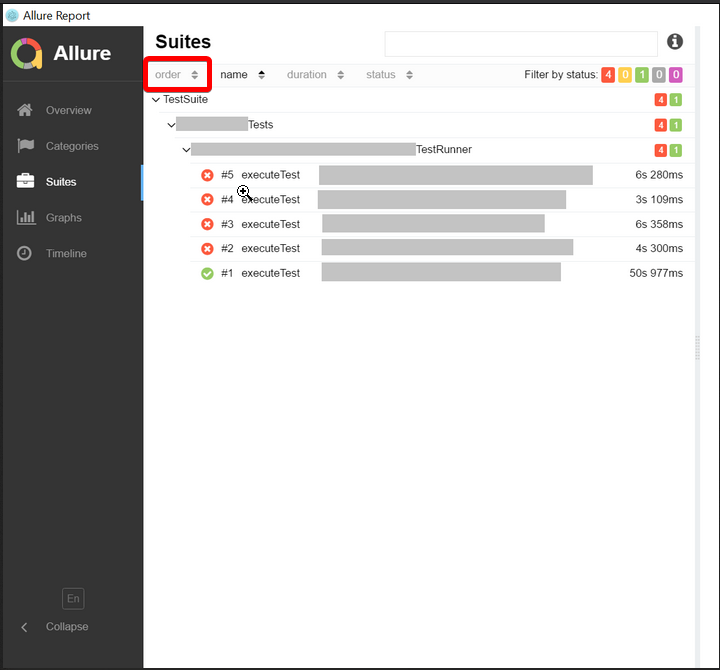Click the Allure brand title

[x=82, y=53]
